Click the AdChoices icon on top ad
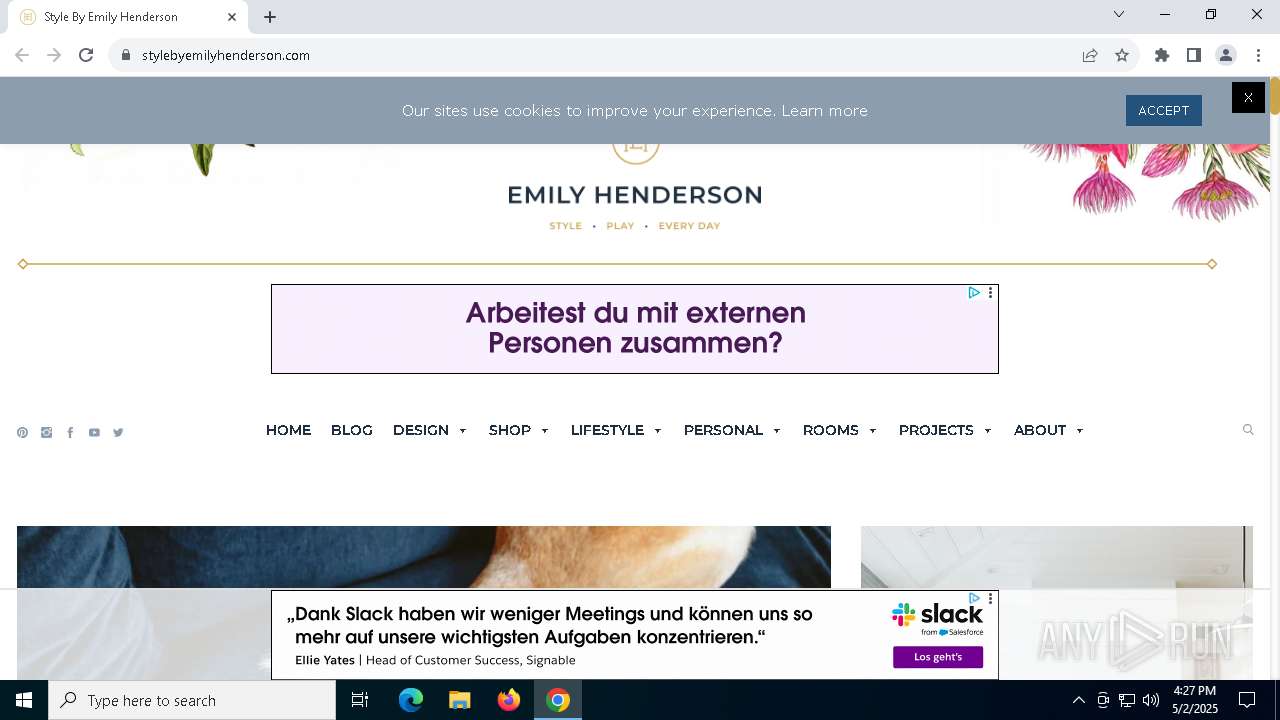Screen dimensions: 1280x720 click(973, 293)
